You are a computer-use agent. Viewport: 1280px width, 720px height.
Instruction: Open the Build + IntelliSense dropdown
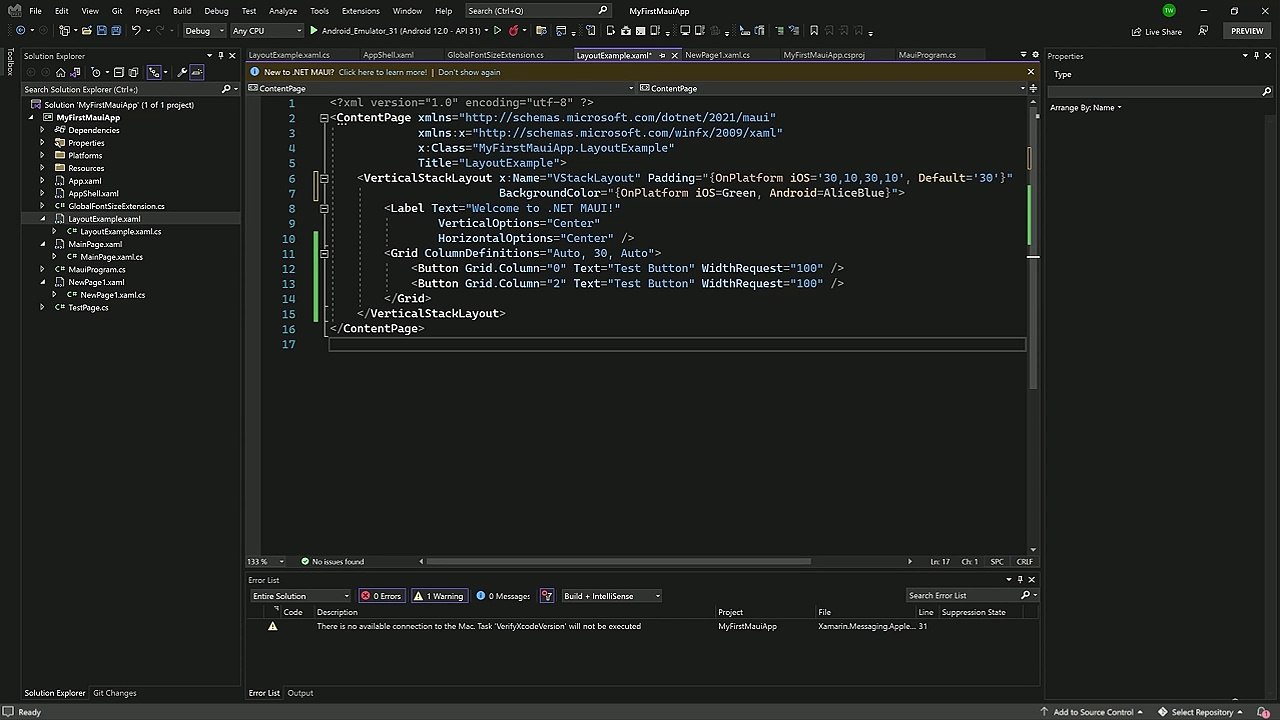tap(612, 596)
